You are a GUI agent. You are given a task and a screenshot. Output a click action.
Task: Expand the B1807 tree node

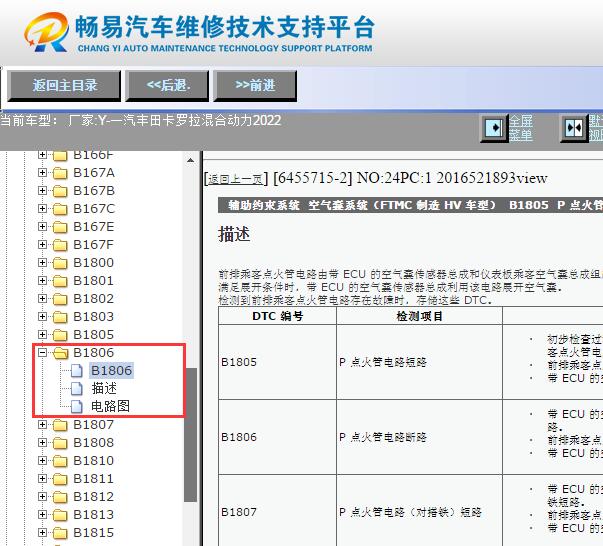[43, 425]
